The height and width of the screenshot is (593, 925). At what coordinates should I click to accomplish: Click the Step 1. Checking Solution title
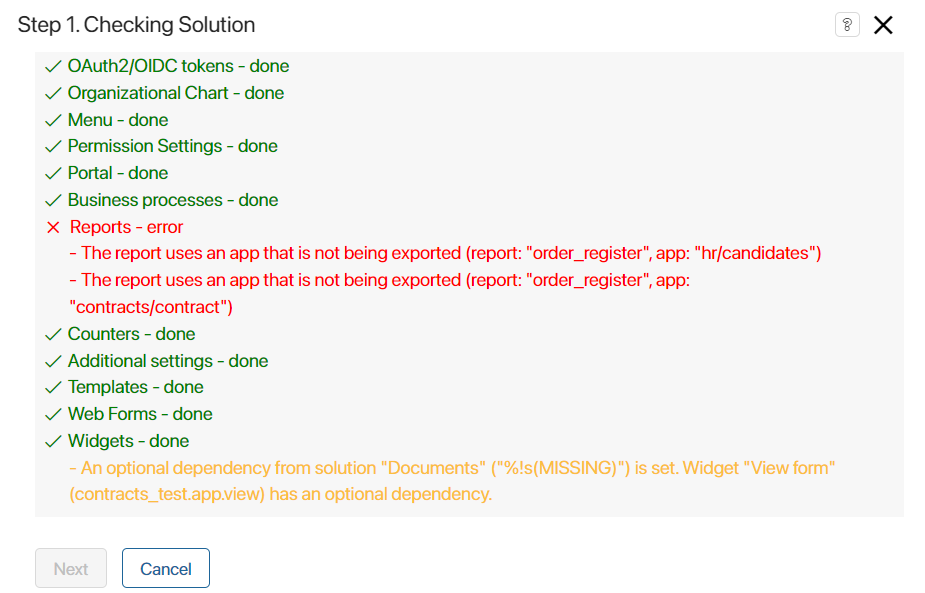(136, 25)
